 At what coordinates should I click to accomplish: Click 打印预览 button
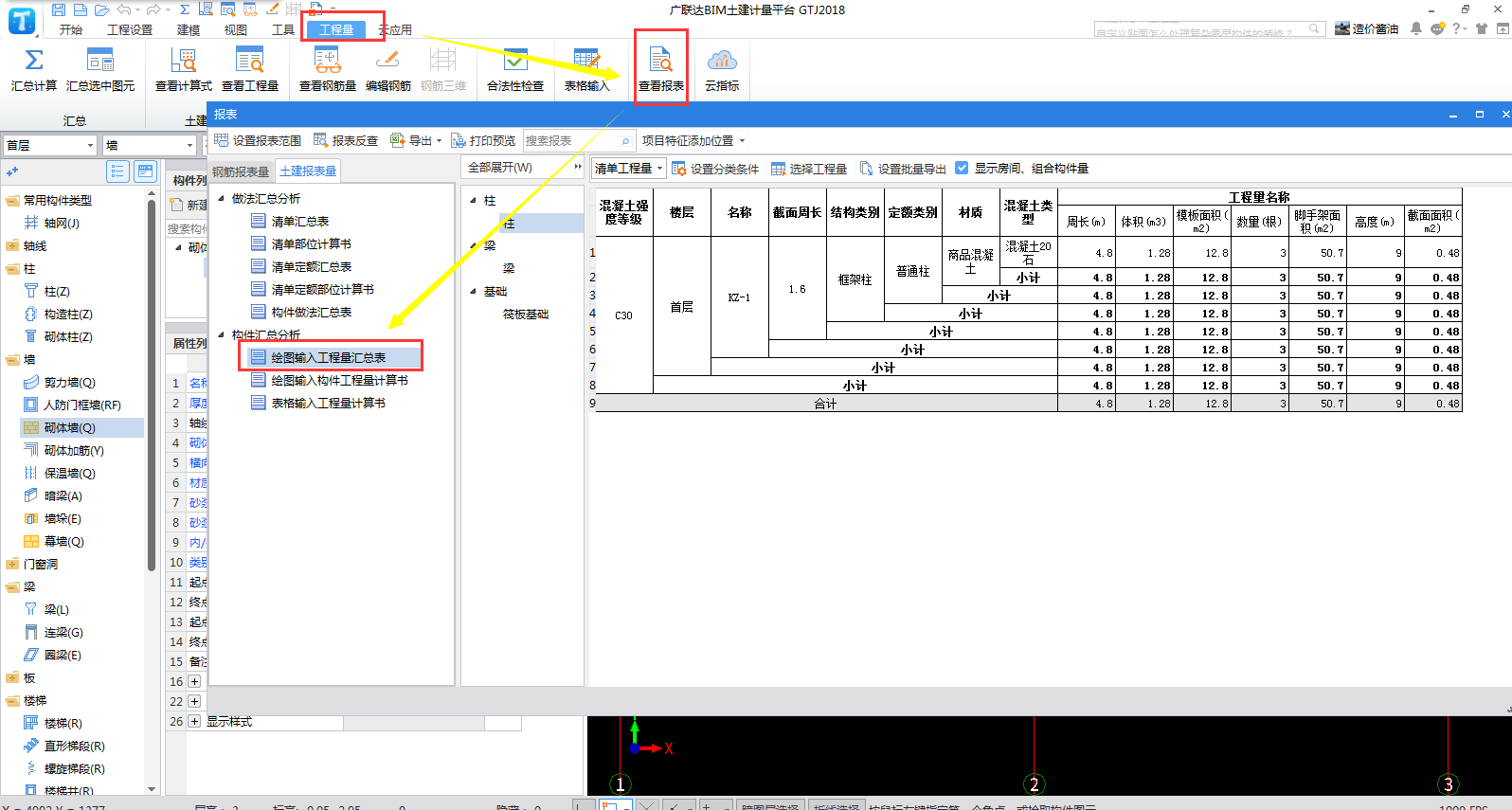click(x=483, y=140)
